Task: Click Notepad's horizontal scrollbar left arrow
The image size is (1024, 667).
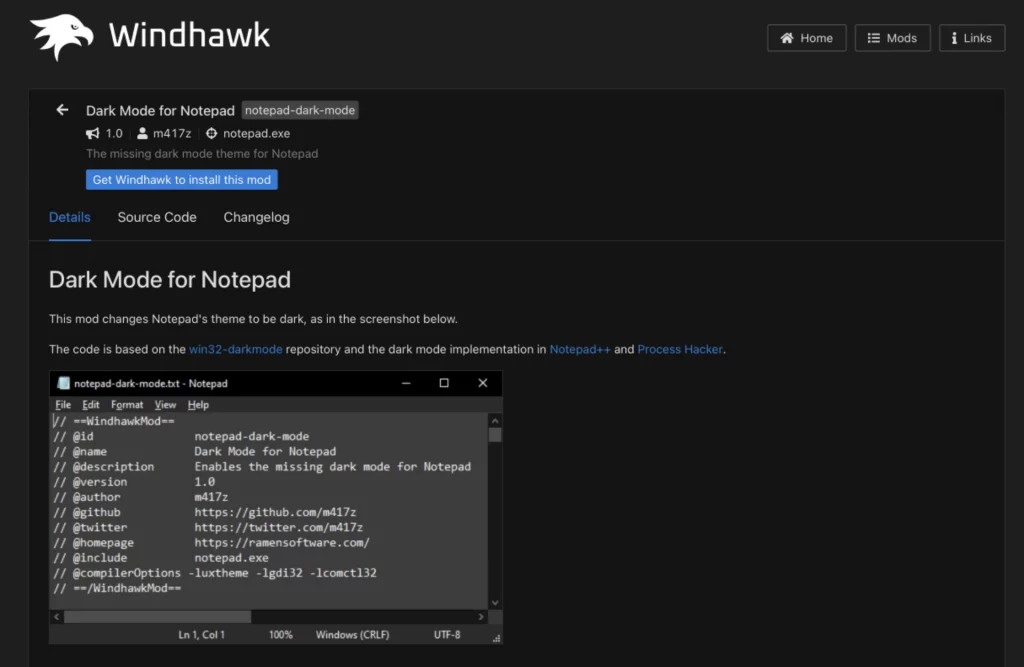Action: 57,617
